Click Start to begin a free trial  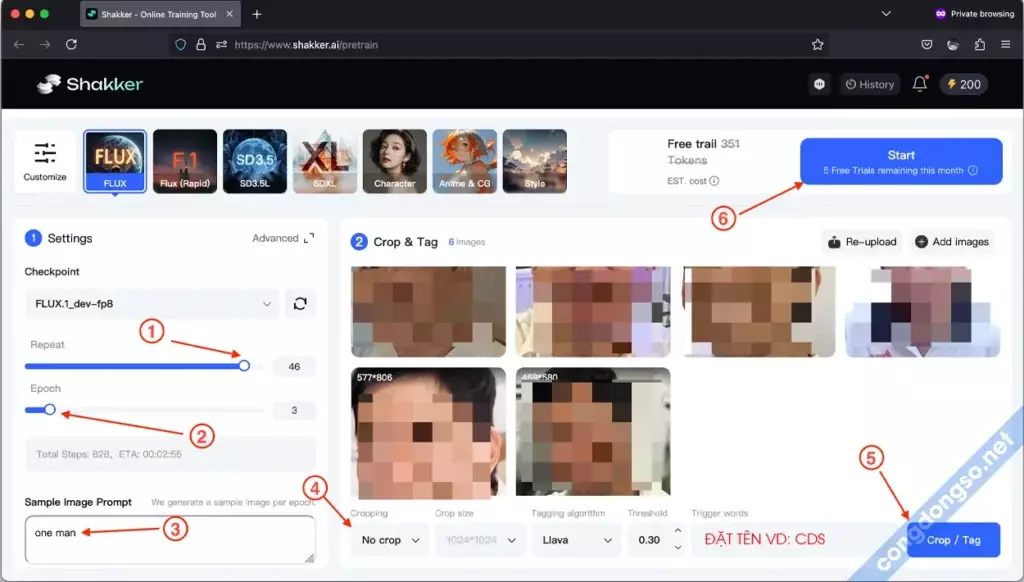(899, 160)
